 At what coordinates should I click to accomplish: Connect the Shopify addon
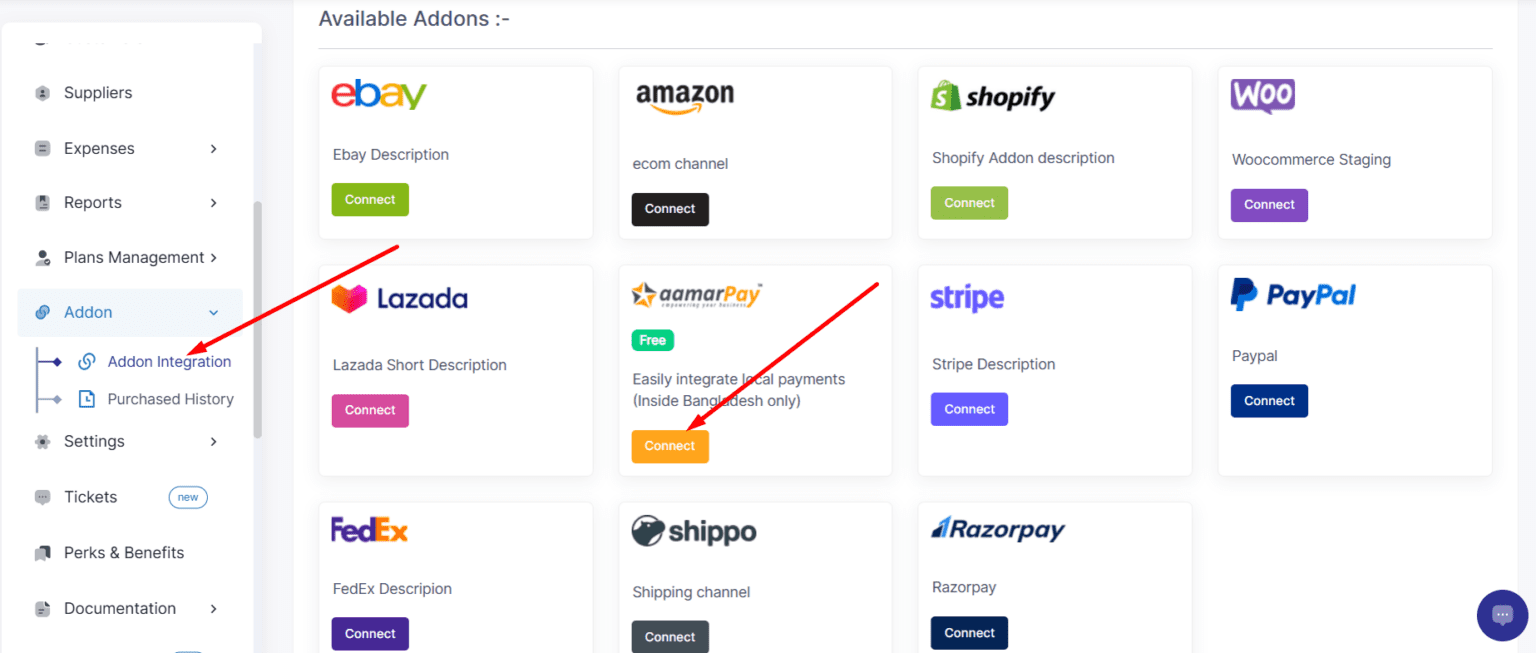[x=969, y=203]
